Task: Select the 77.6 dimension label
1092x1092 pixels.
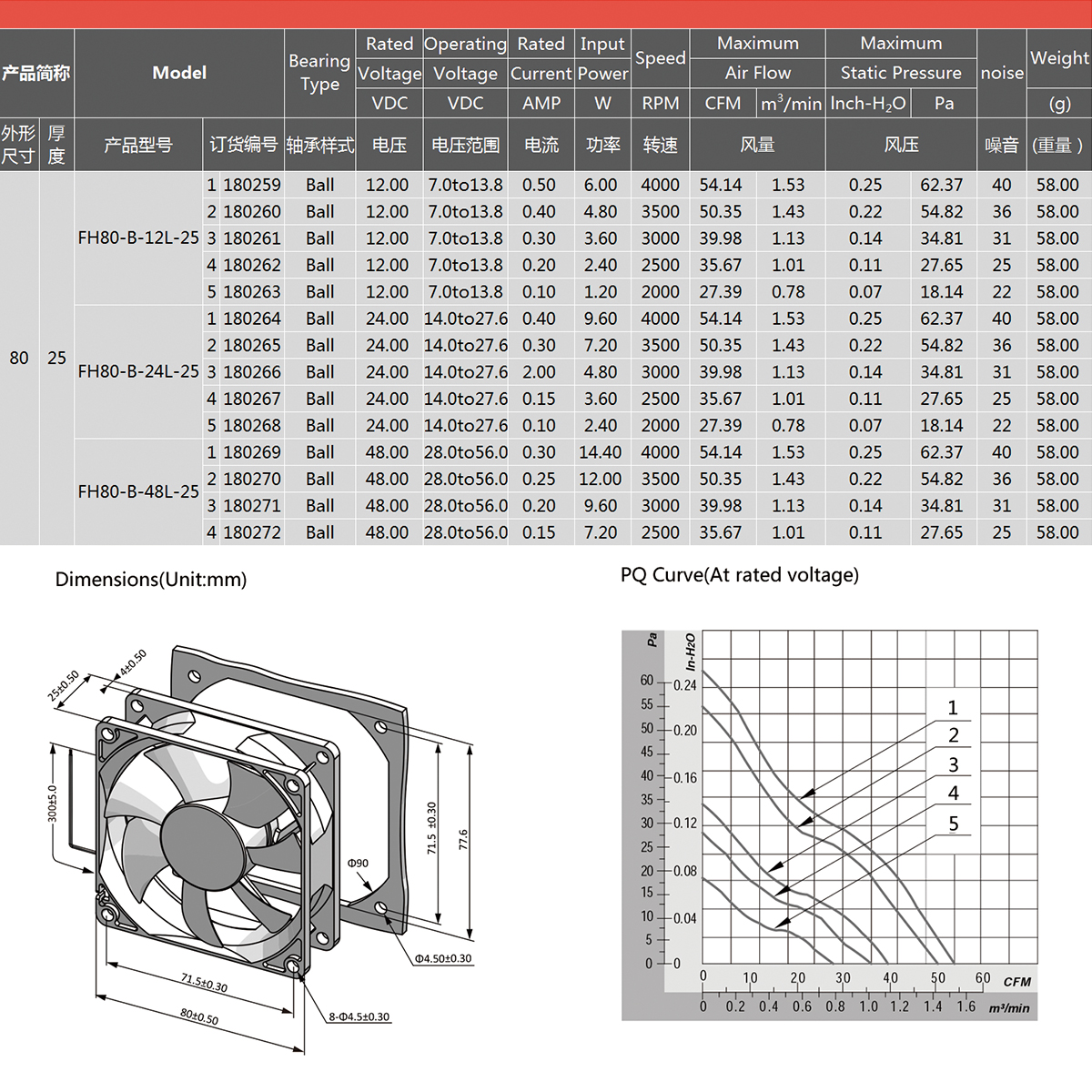Action: click(463, 839)
